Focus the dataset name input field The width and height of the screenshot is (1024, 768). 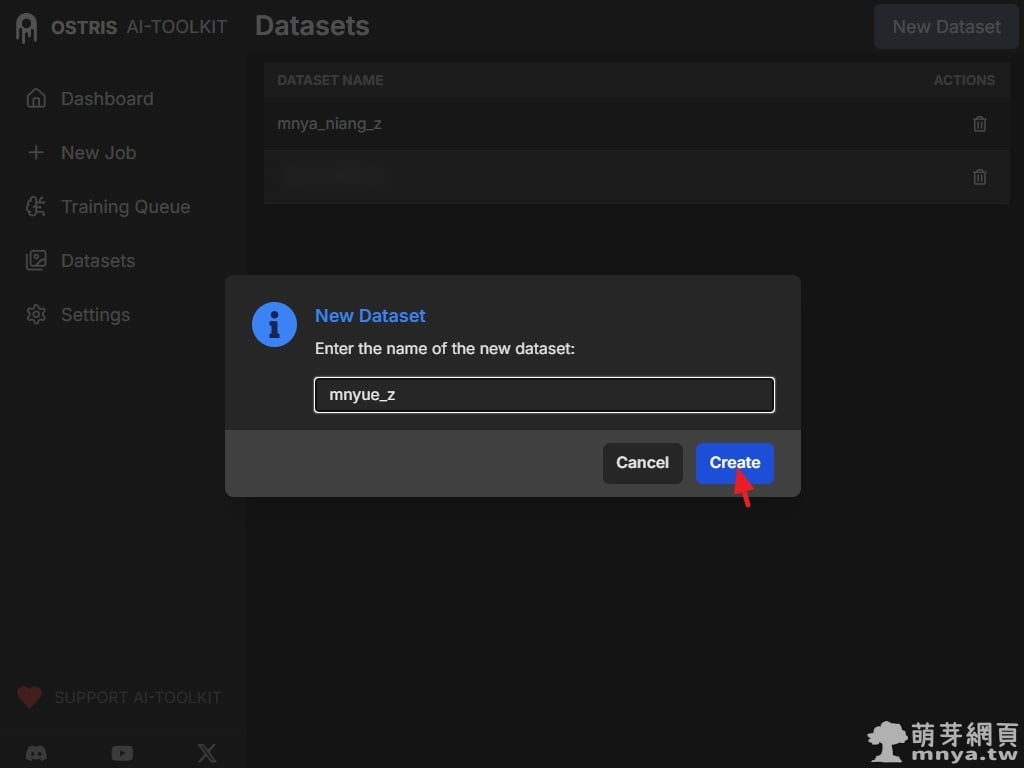coord(544,395)
